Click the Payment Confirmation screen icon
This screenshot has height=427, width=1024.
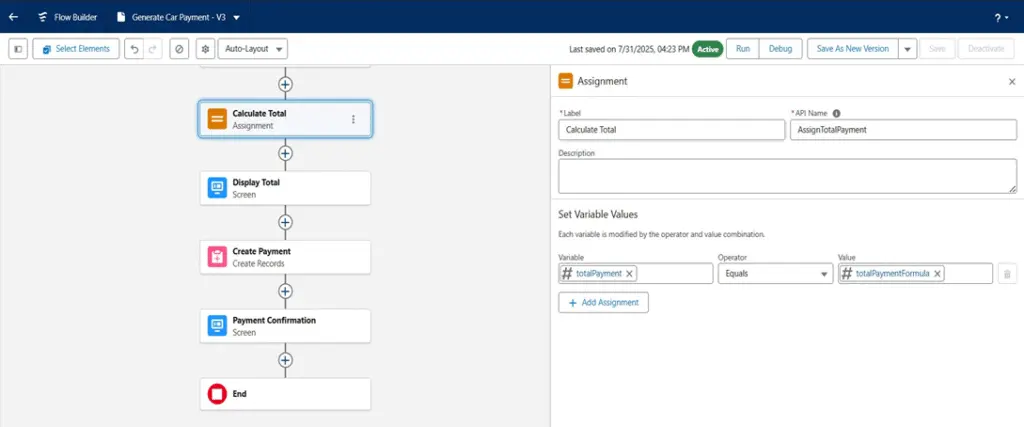coord(217,326)
